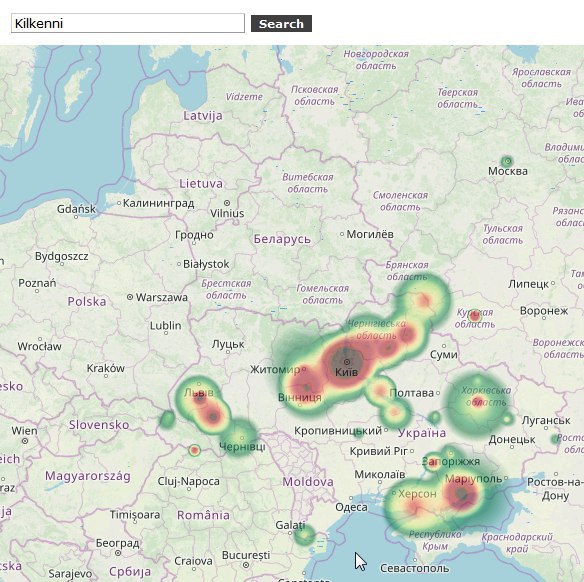Click the Galați city label
584x582 pixels.
291,525
